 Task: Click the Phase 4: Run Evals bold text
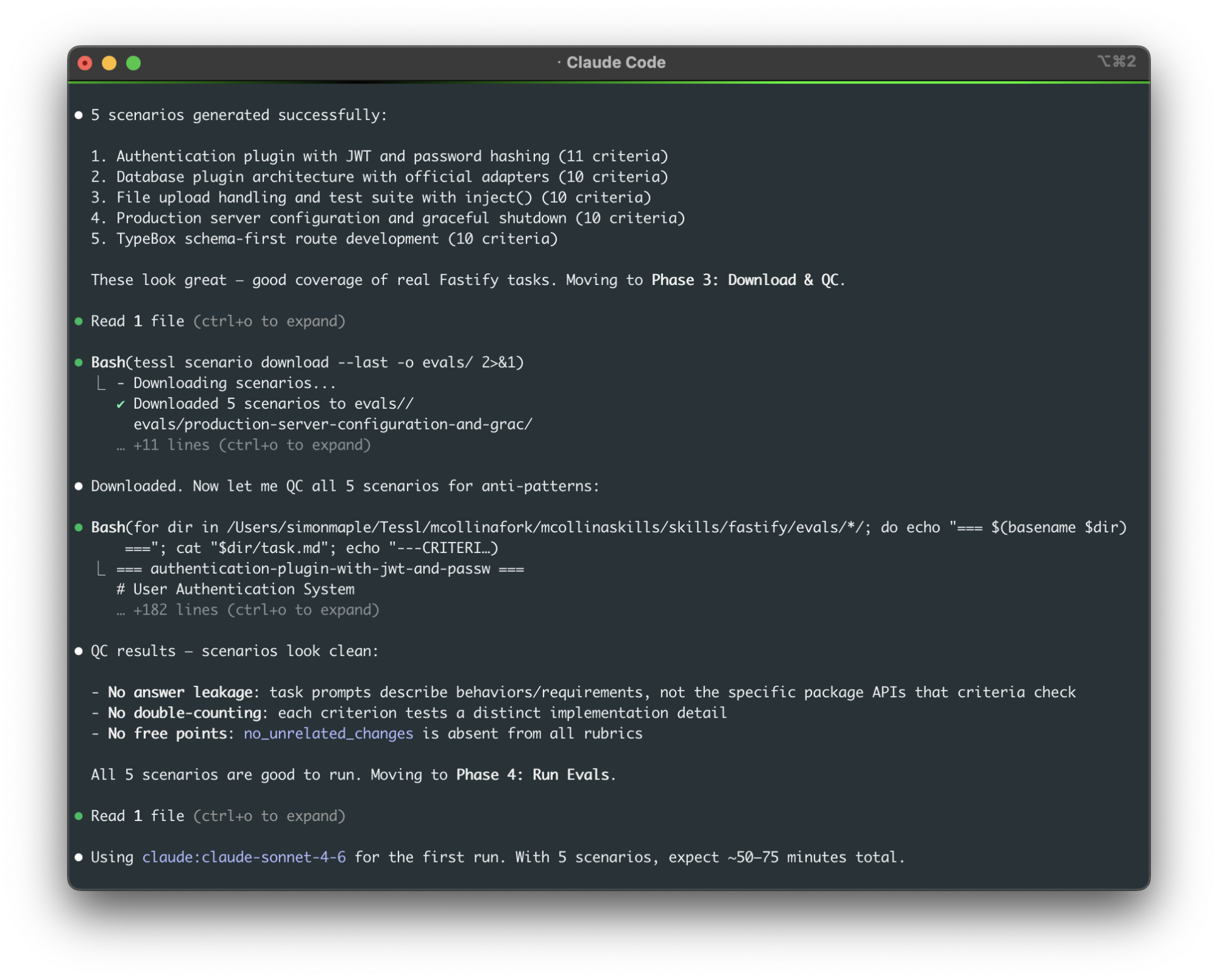click(532, 775)
